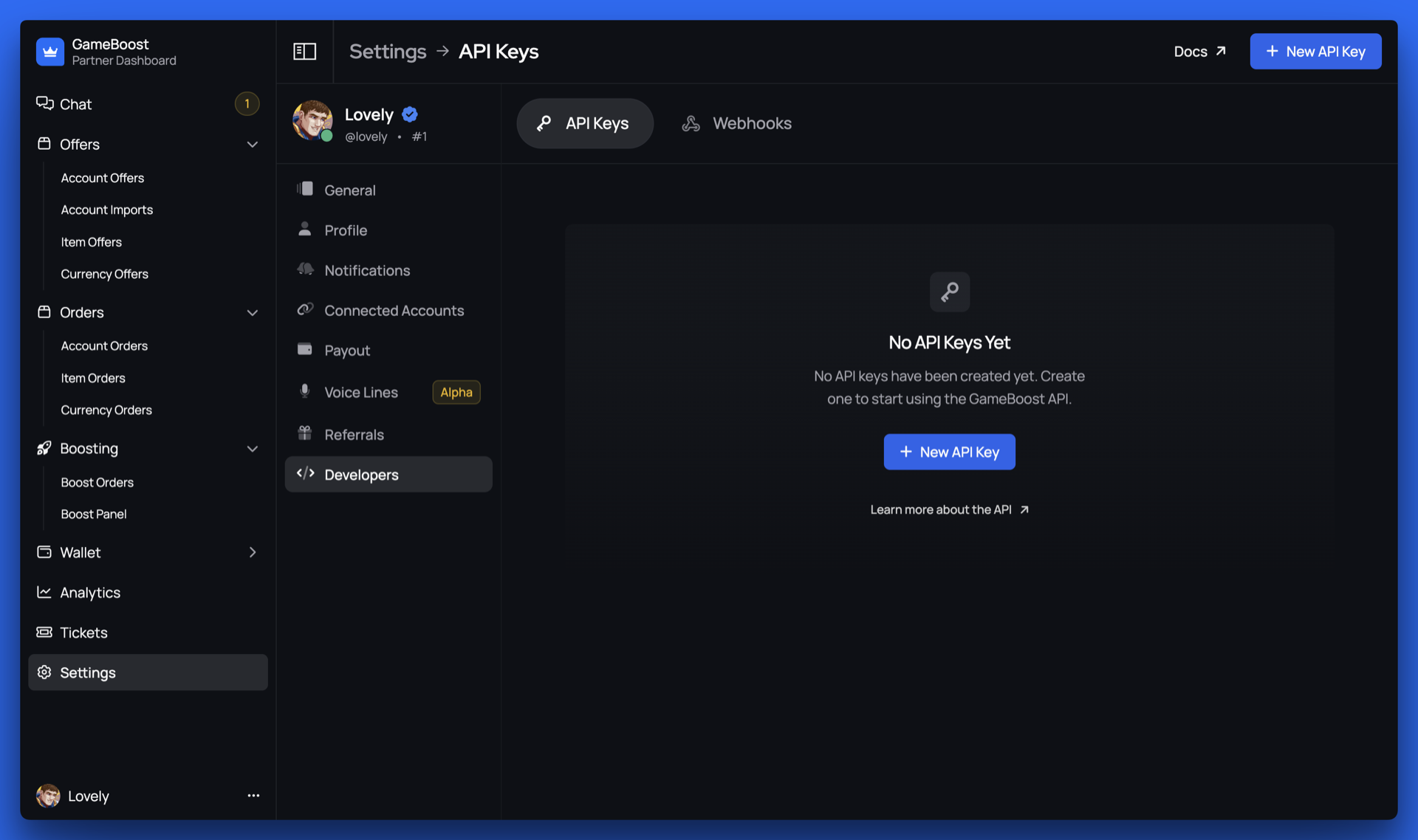Open the Learn more about the API link
This screenshot has height=840, width=1418.
(949, 510)
